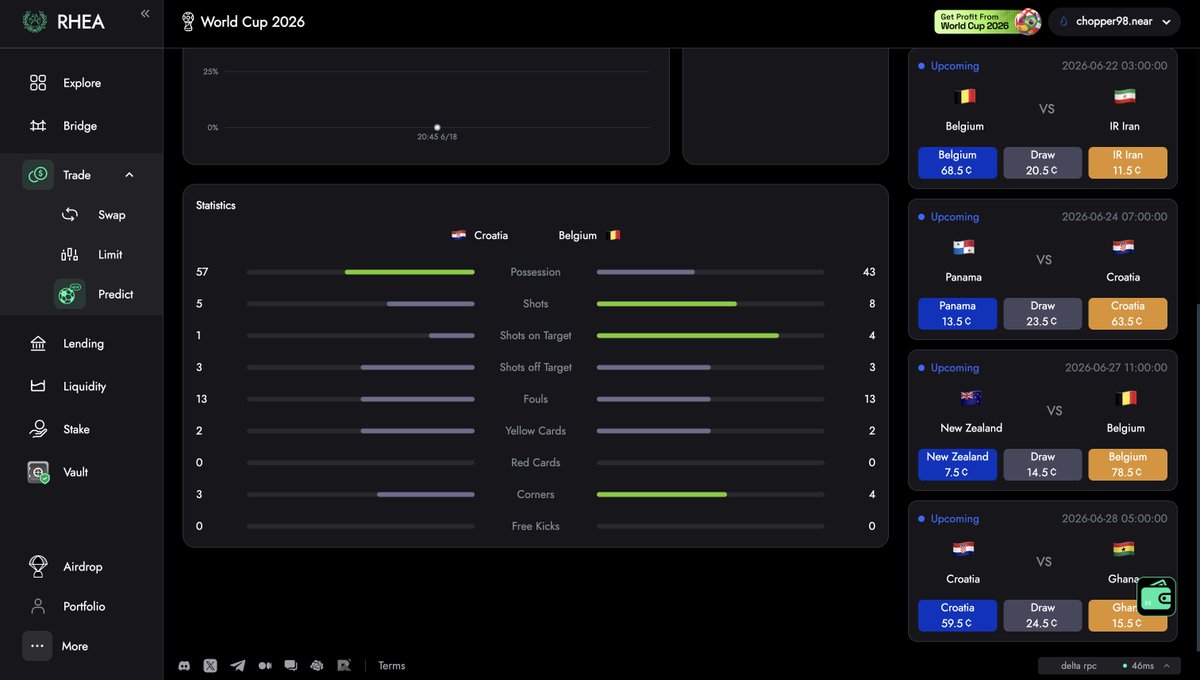Open the AI brain footer icon

(317, 665)
